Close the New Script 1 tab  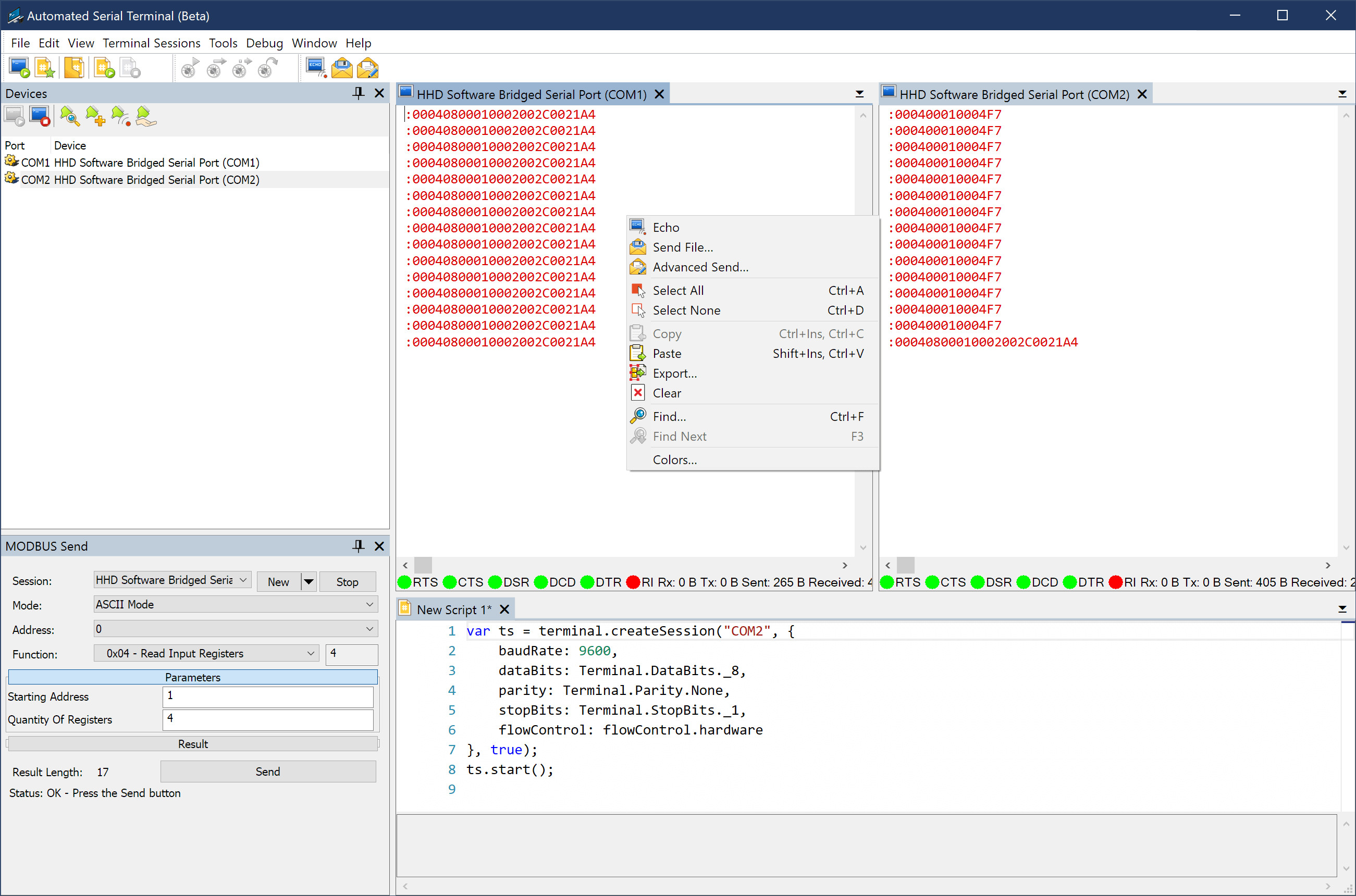tap(504, 609)
